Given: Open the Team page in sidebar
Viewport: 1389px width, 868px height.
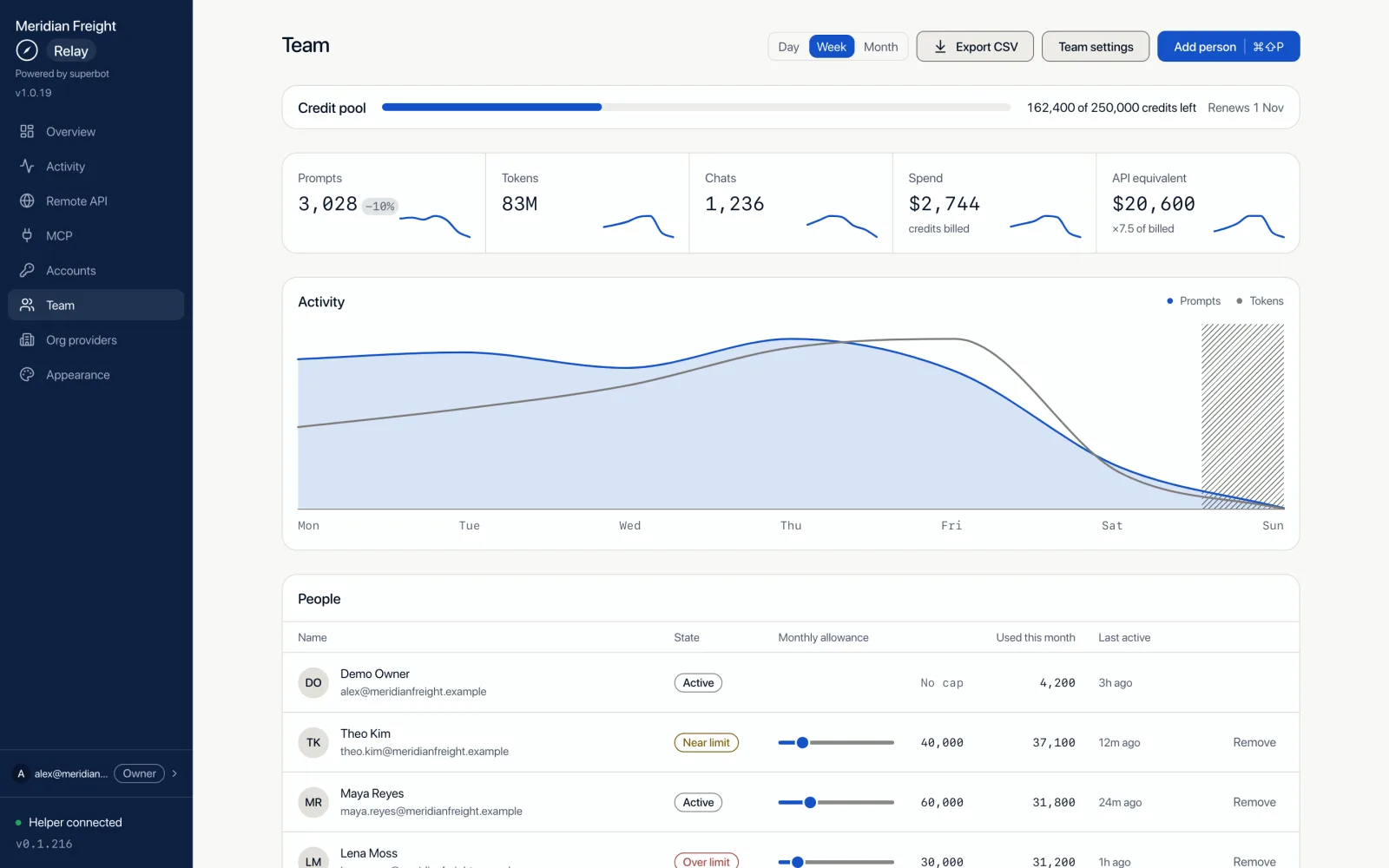Looking at the screenshot, I should pos(95,305).
